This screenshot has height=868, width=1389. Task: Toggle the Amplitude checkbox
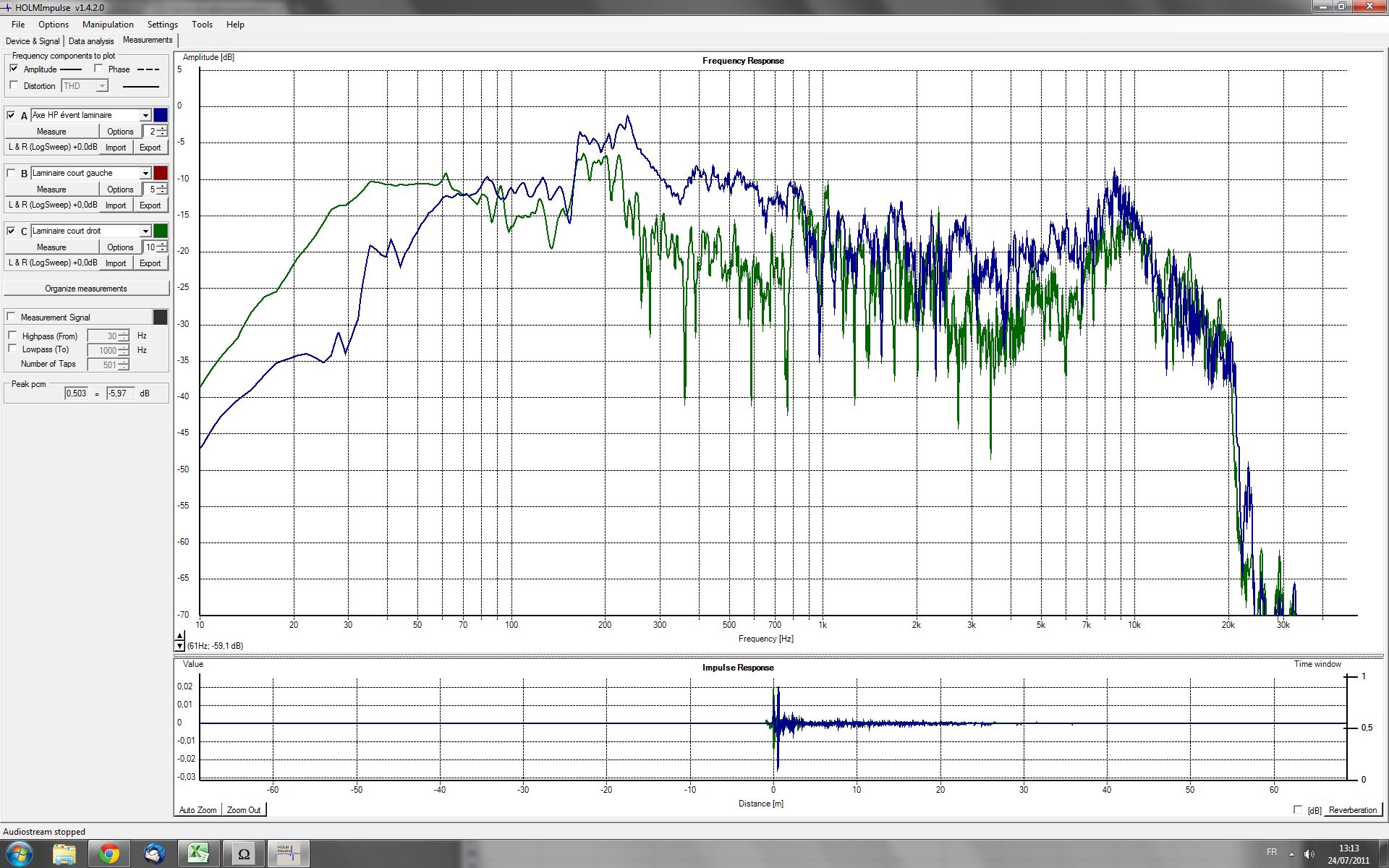tap(14, 69)
